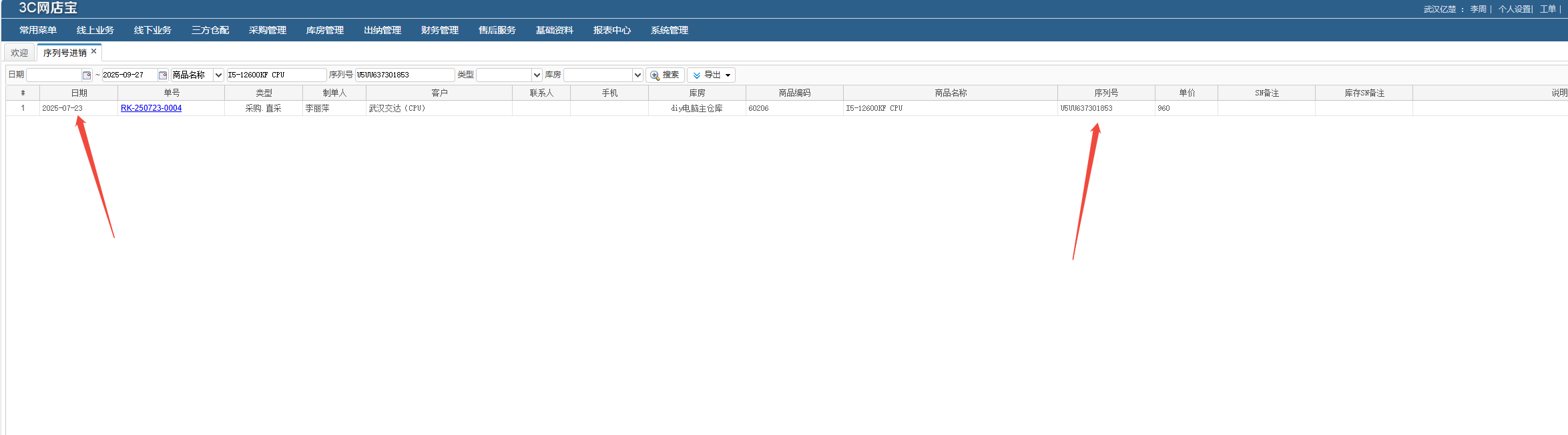Close the 序列号进销 tab
Viewport: 1568px width, 435px height.
pyautogui.click(x=94, y=51)
